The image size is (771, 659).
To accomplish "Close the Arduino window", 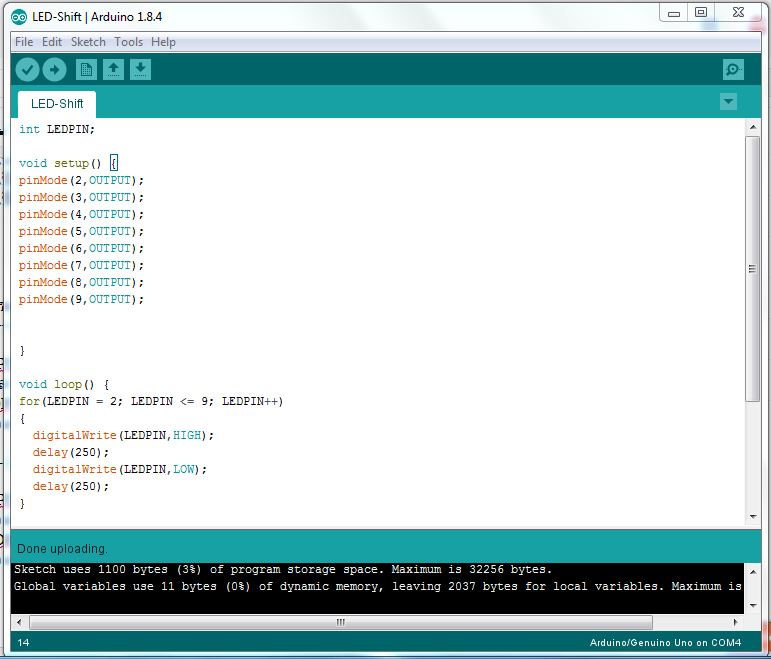I will click(x=738, y=12).
